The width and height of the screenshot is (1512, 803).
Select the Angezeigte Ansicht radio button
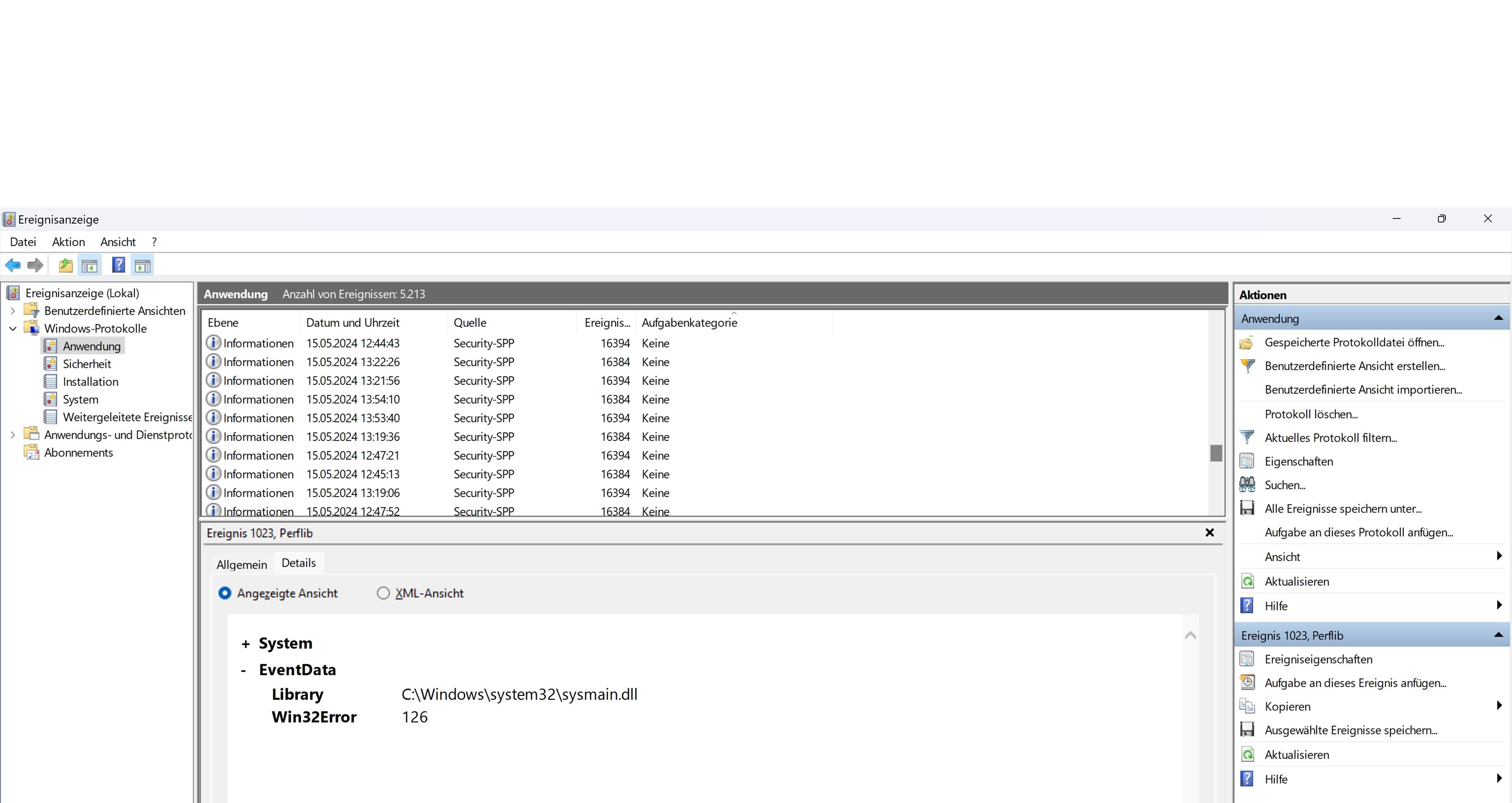tap(225, 593)
